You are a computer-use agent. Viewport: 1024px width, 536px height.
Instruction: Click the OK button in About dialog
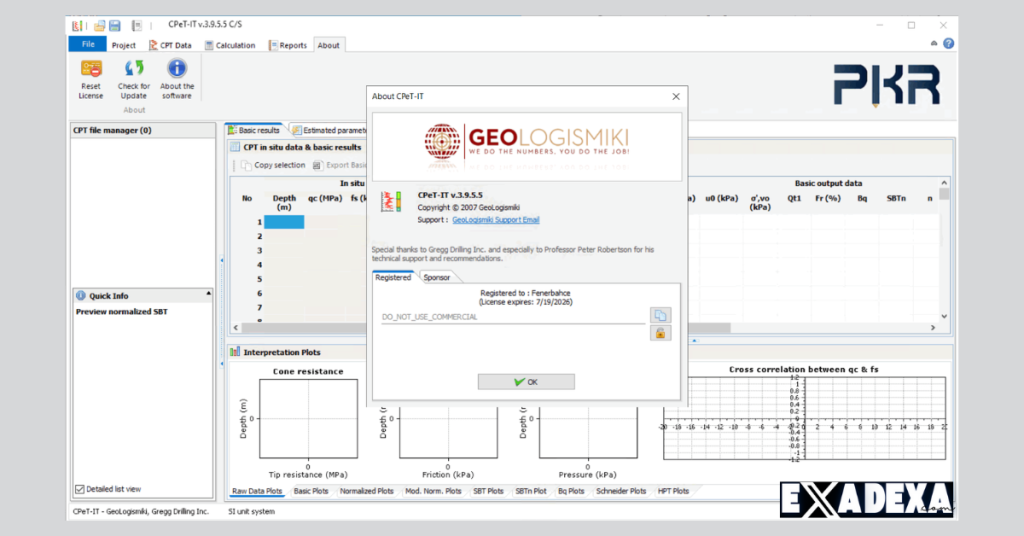pos(526,382)
